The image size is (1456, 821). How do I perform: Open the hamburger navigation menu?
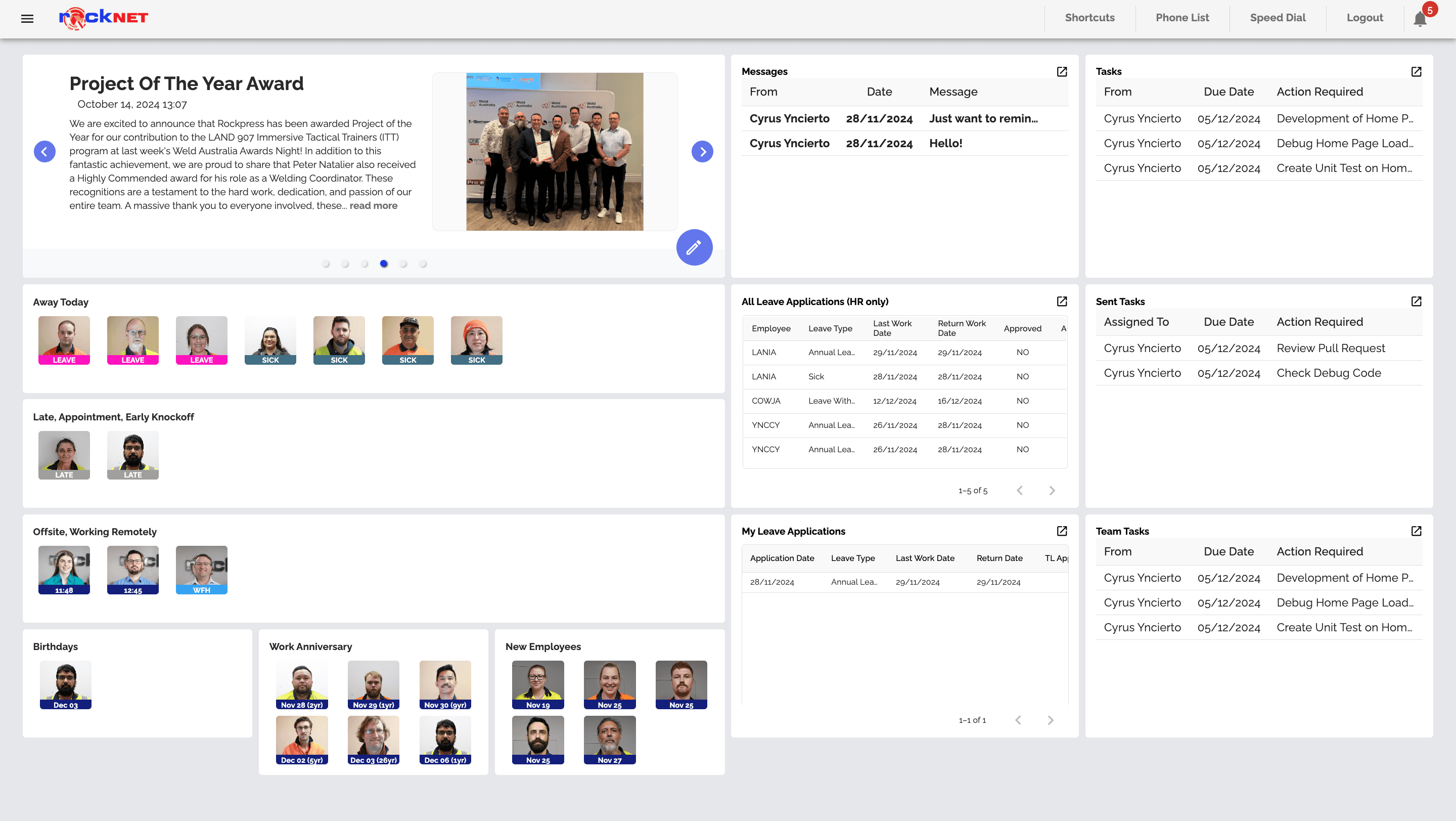point(27,19)
